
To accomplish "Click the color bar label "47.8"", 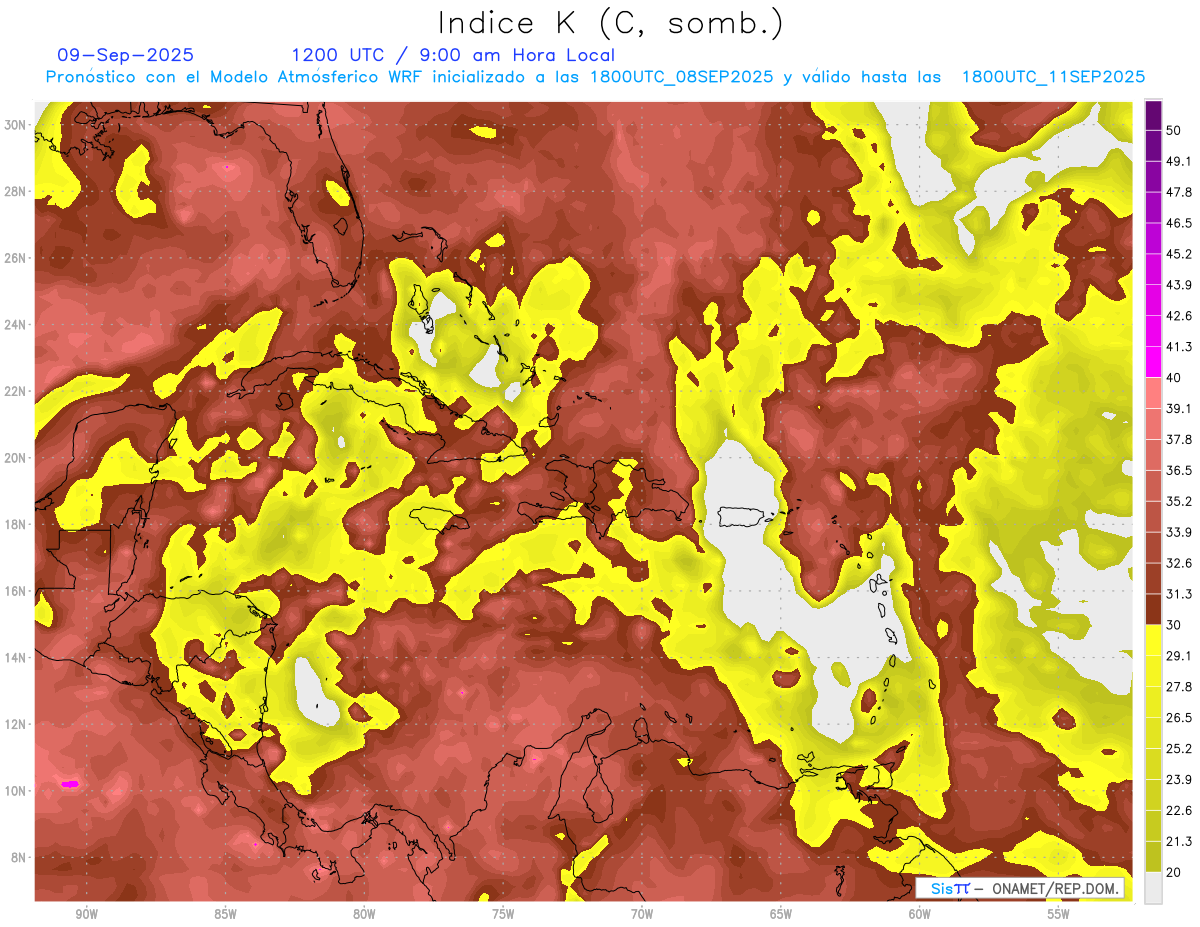I will [x=1179, y=192].
